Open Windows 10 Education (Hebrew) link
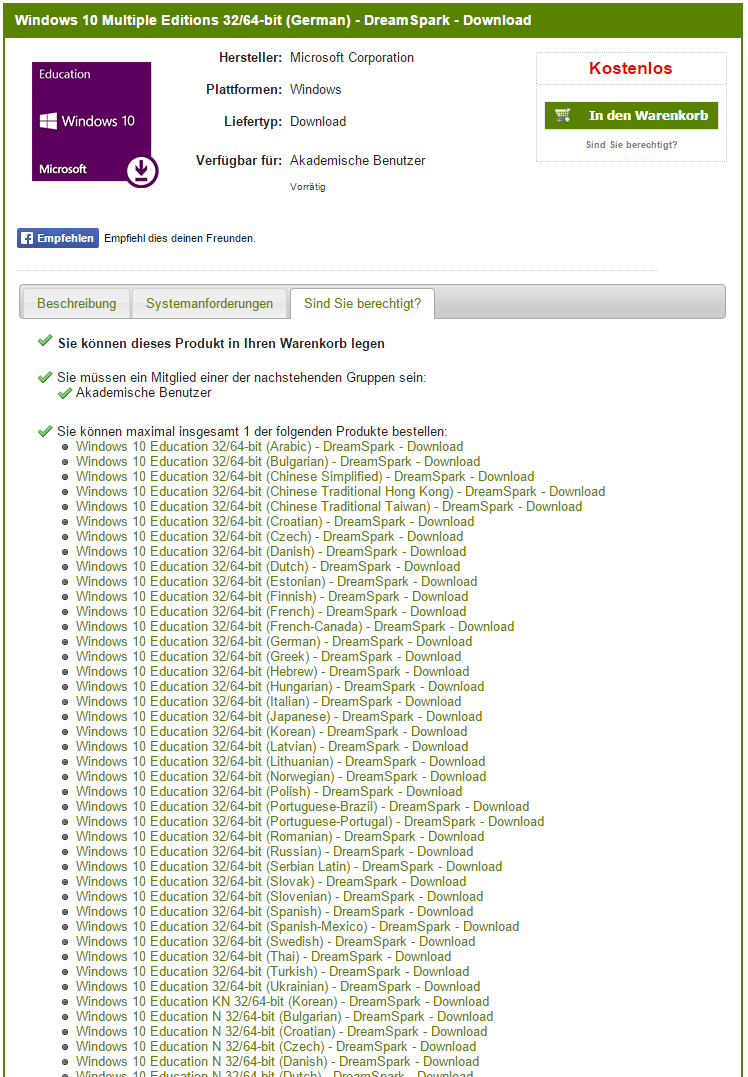748x1077 pixels. [273, 672]
